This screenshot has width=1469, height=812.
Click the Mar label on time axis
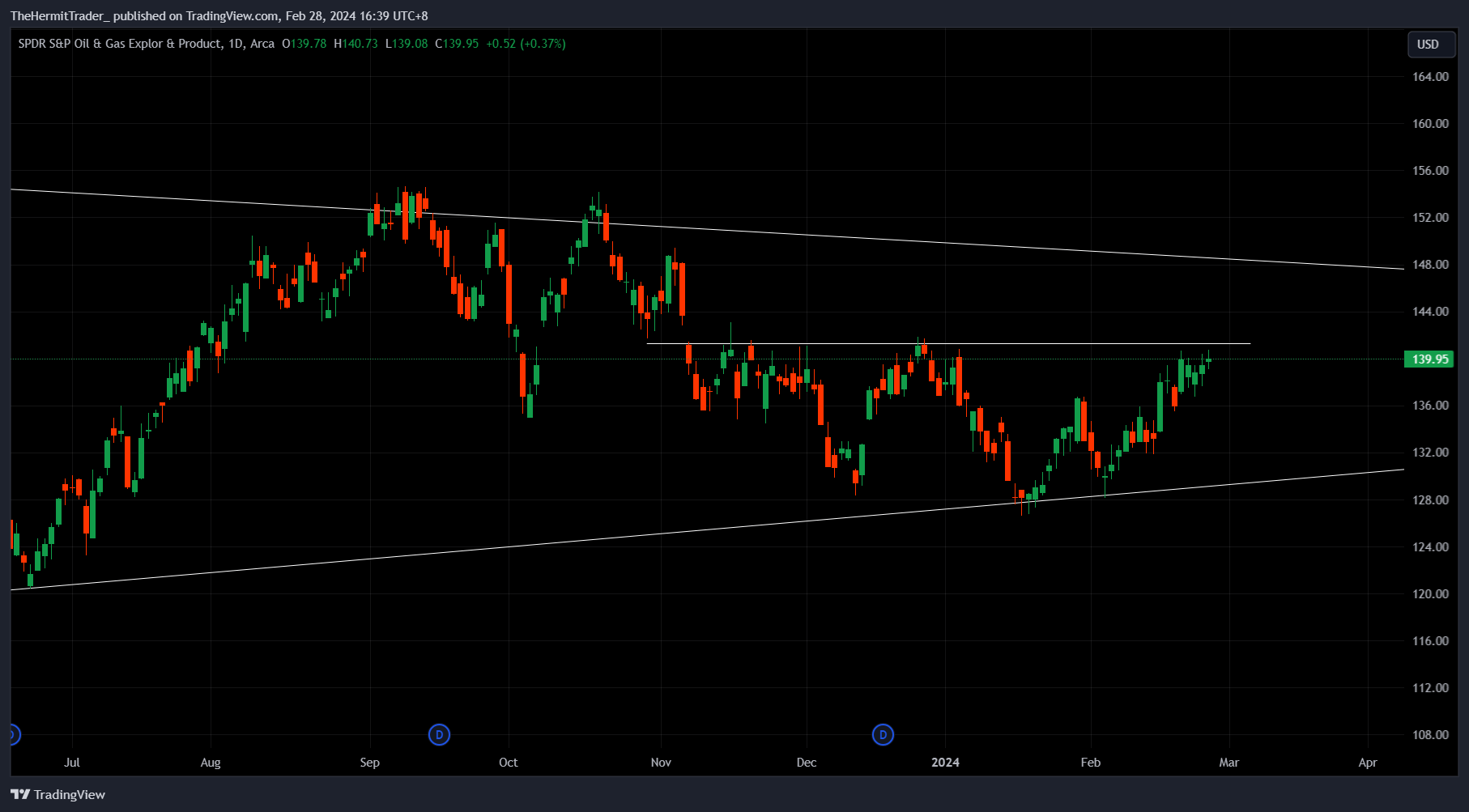tap(1229, 763)
